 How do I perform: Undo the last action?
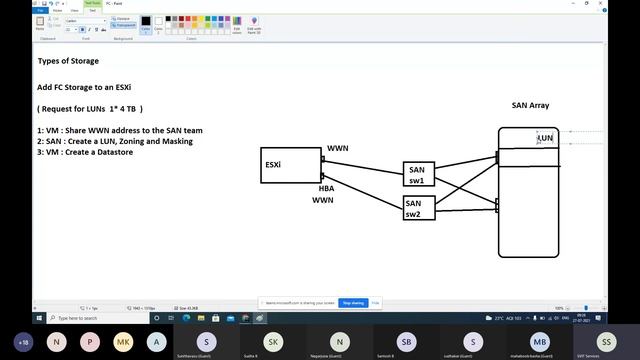[51, 3]
